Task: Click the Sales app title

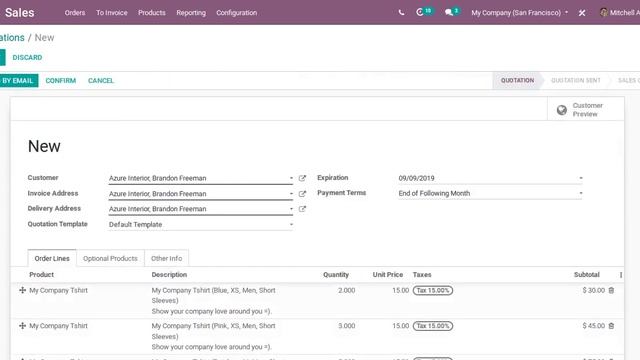Action: coord(19,13)
